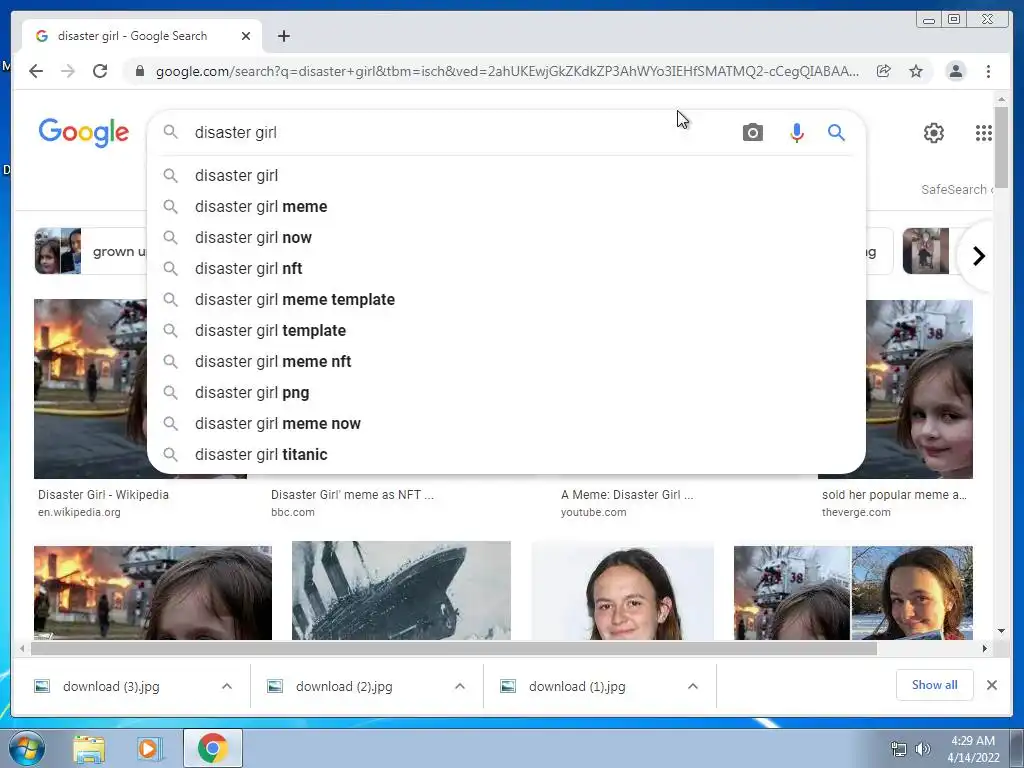
Task: Open Disaster Girl - Wikipedia result link
Action: click(x=103, y=494)
